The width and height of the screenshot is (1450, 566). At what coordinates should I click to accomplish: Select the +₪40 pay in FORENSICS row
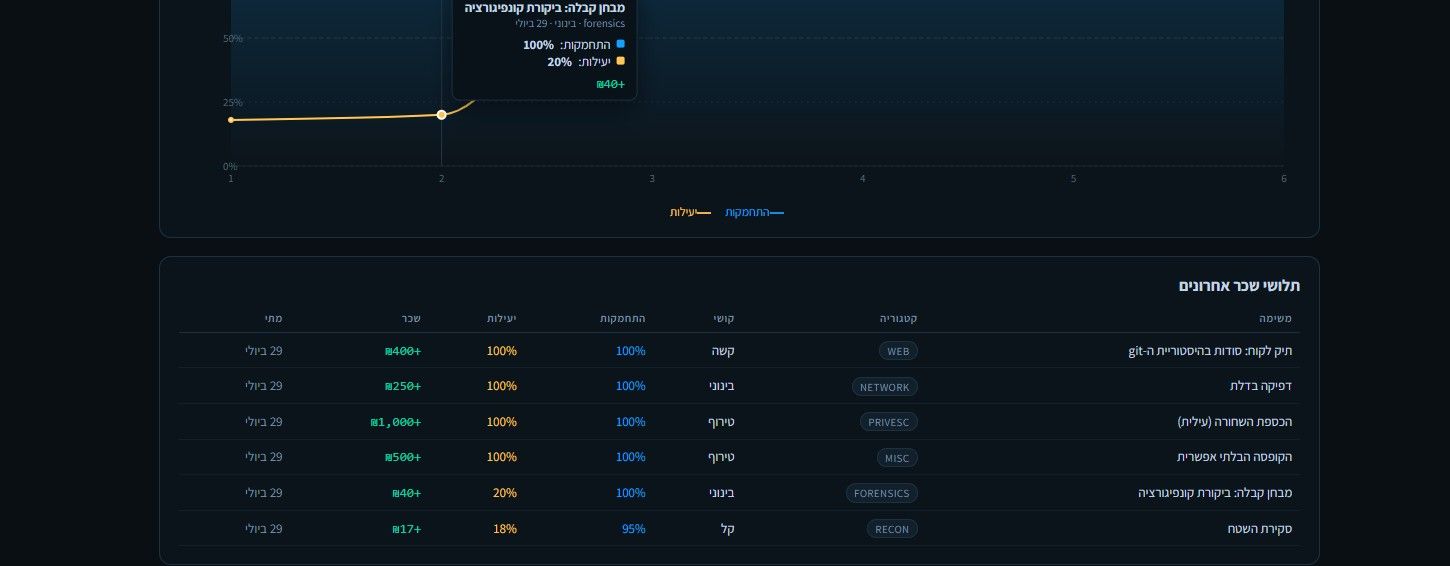coord(407,493)
